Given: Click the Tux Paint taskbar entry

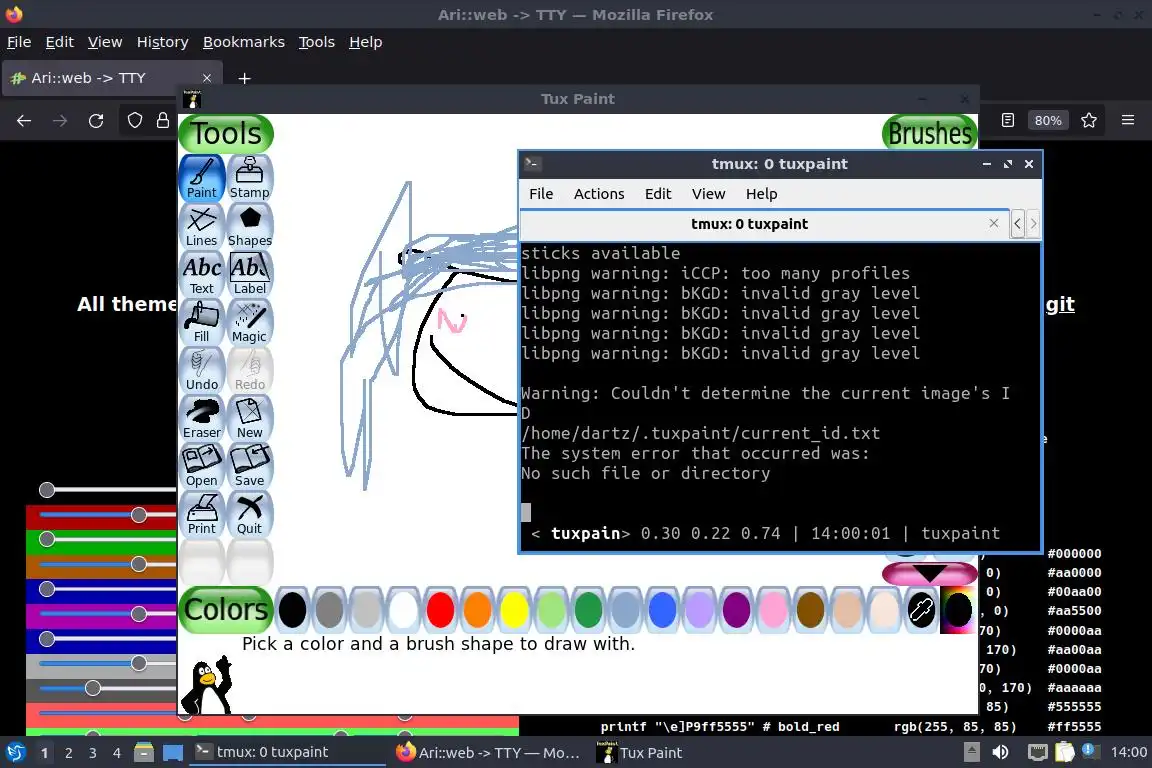Looking at the screenshot, I should pos(639,753).
